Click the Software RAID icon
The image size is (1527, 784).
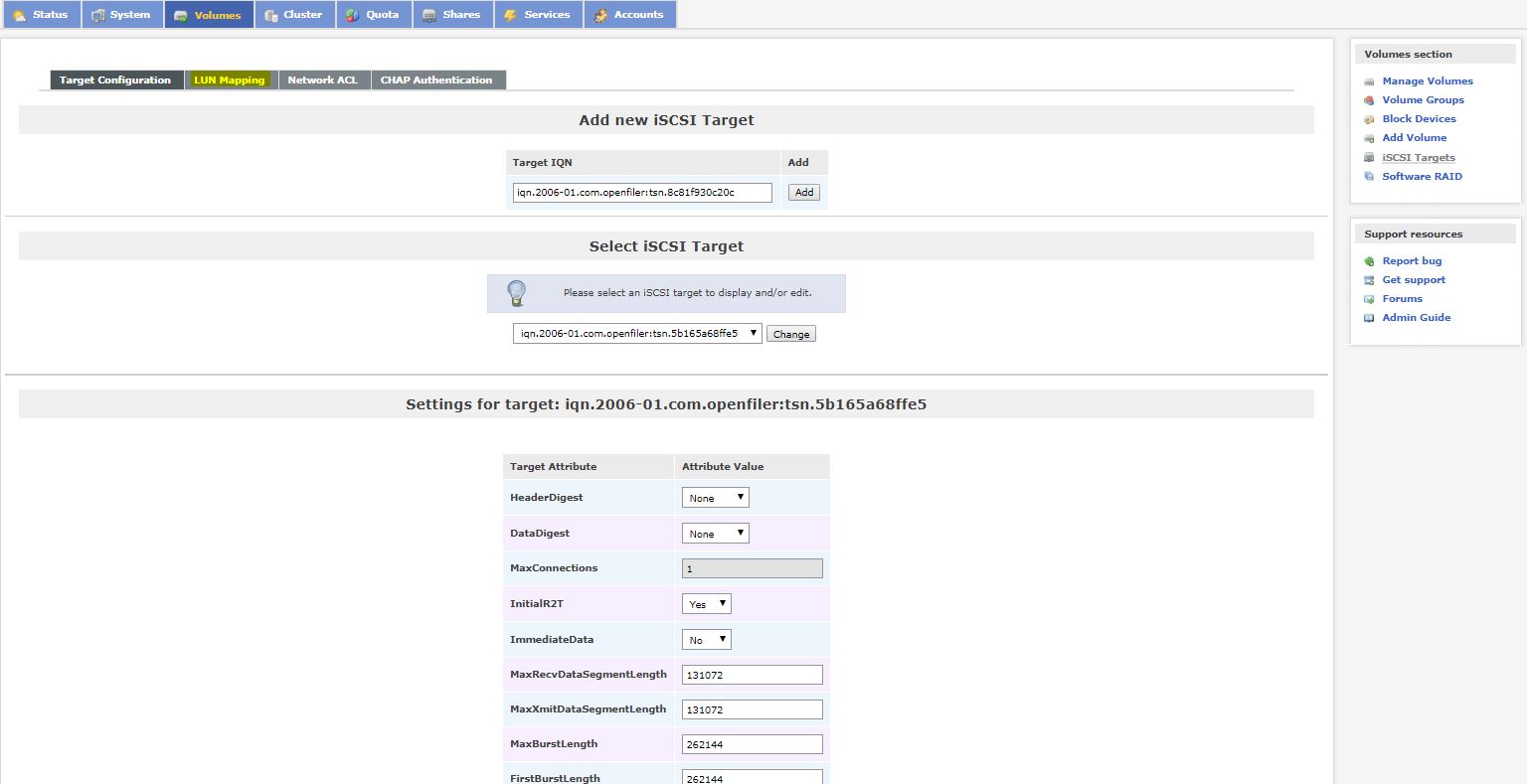tap(1369, 177)
